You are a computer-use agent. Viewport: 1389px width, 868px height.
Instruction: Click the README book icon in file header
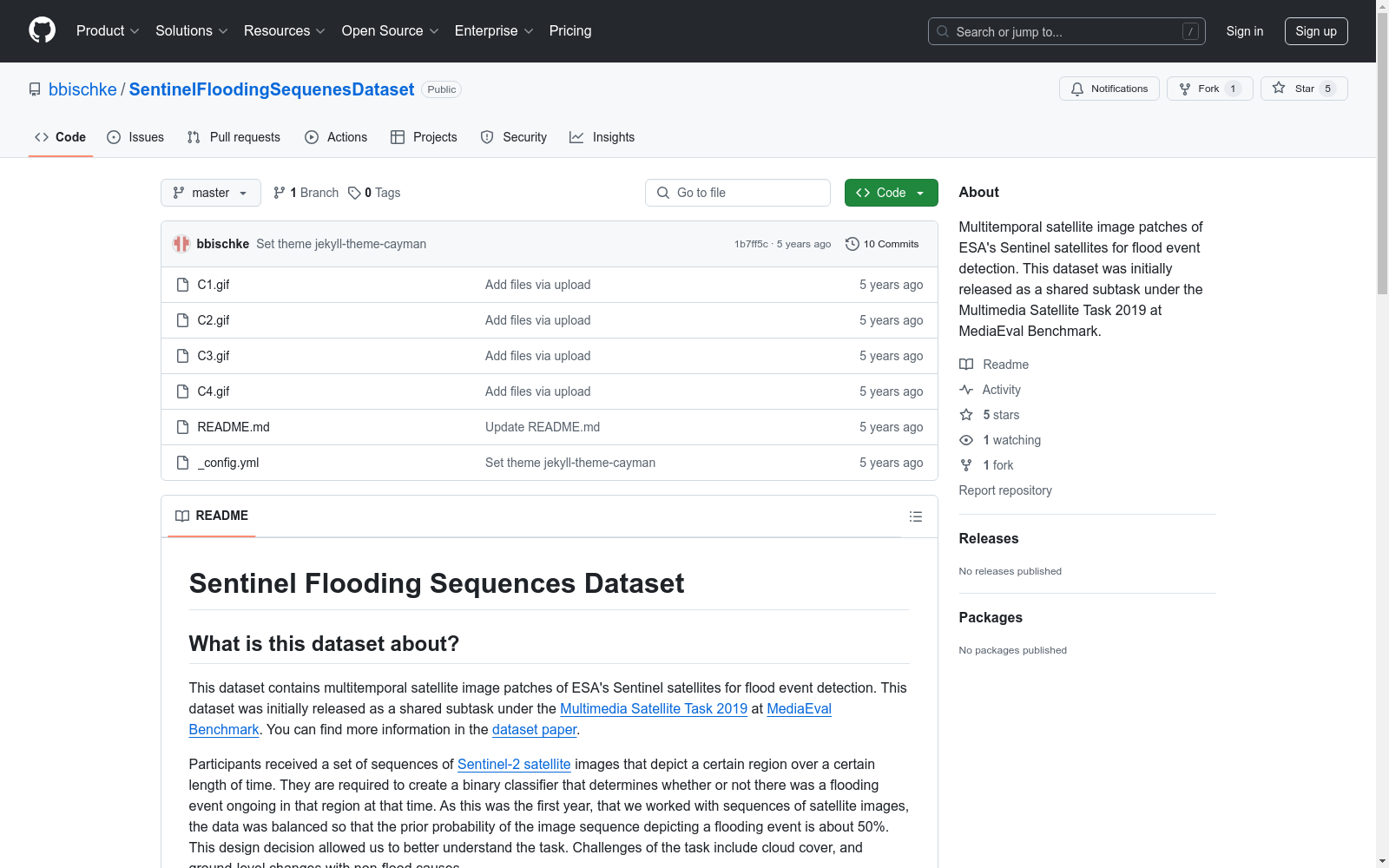point(182,516)
